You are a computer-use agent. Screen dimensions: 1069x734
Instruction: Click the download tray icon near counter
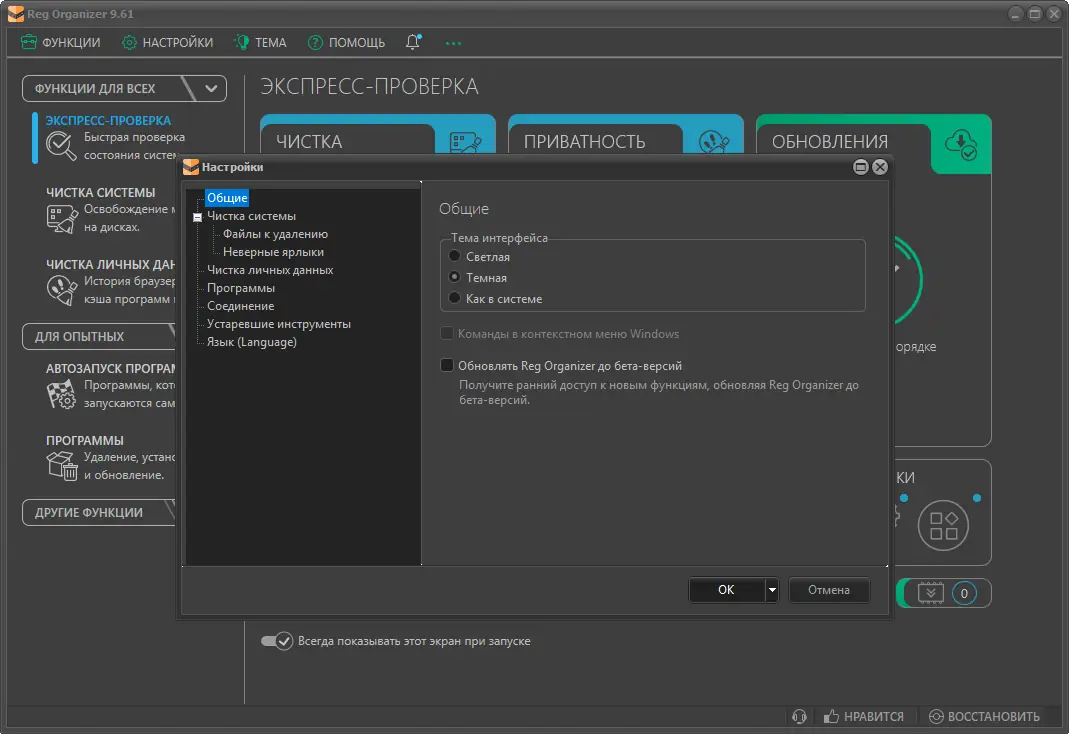[x=931, y=593]
